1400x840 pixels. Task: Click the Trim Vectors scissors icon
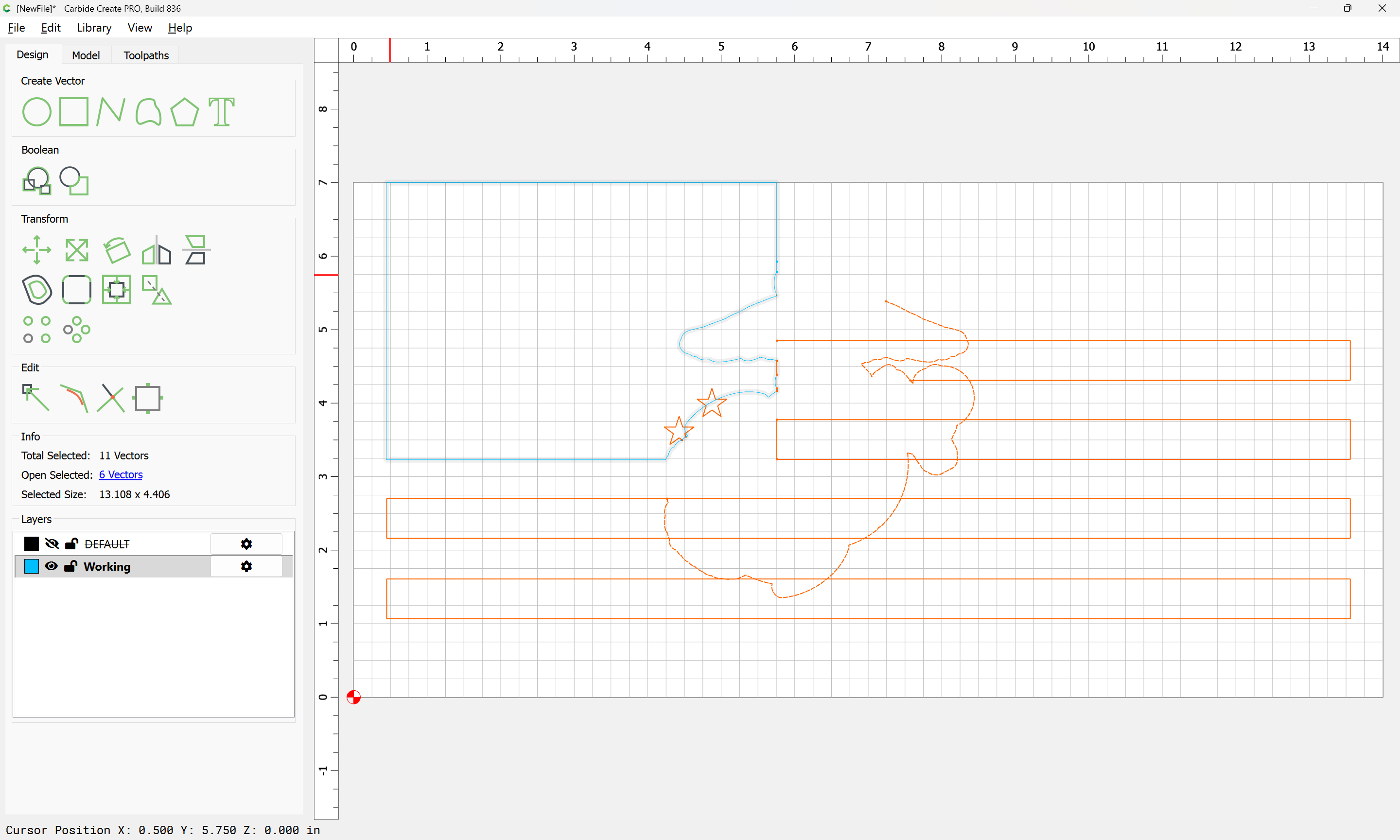pyautogui.click(x=110, y=398)
